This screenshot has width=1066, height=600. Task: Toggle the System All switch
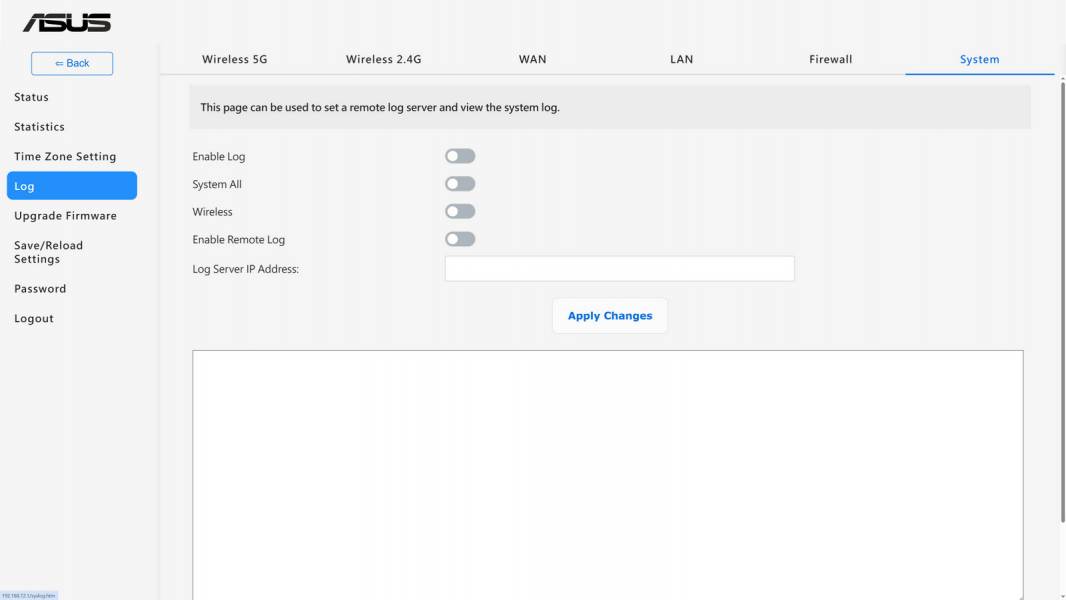460,184
